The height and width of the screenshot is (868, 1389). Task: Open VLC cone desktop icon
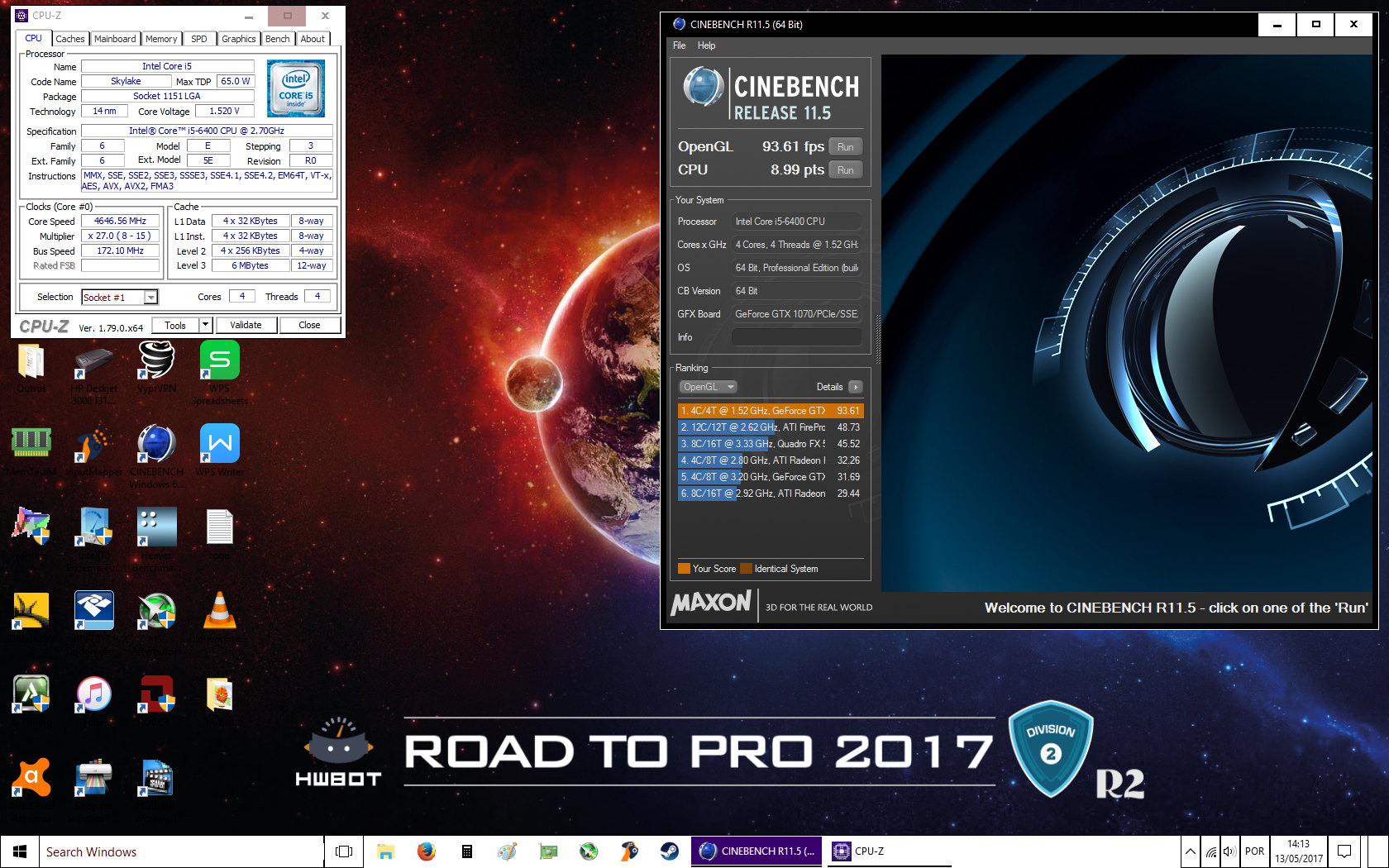pos(220,612)
